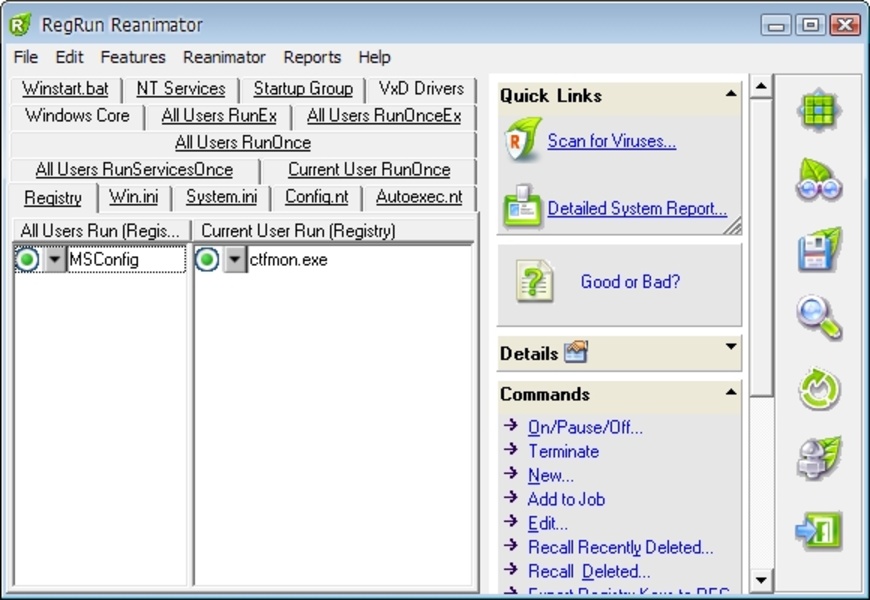The image size is (870, 600).
Task: Click the printer with leaf sidebar icon
Action: (819, 457)
